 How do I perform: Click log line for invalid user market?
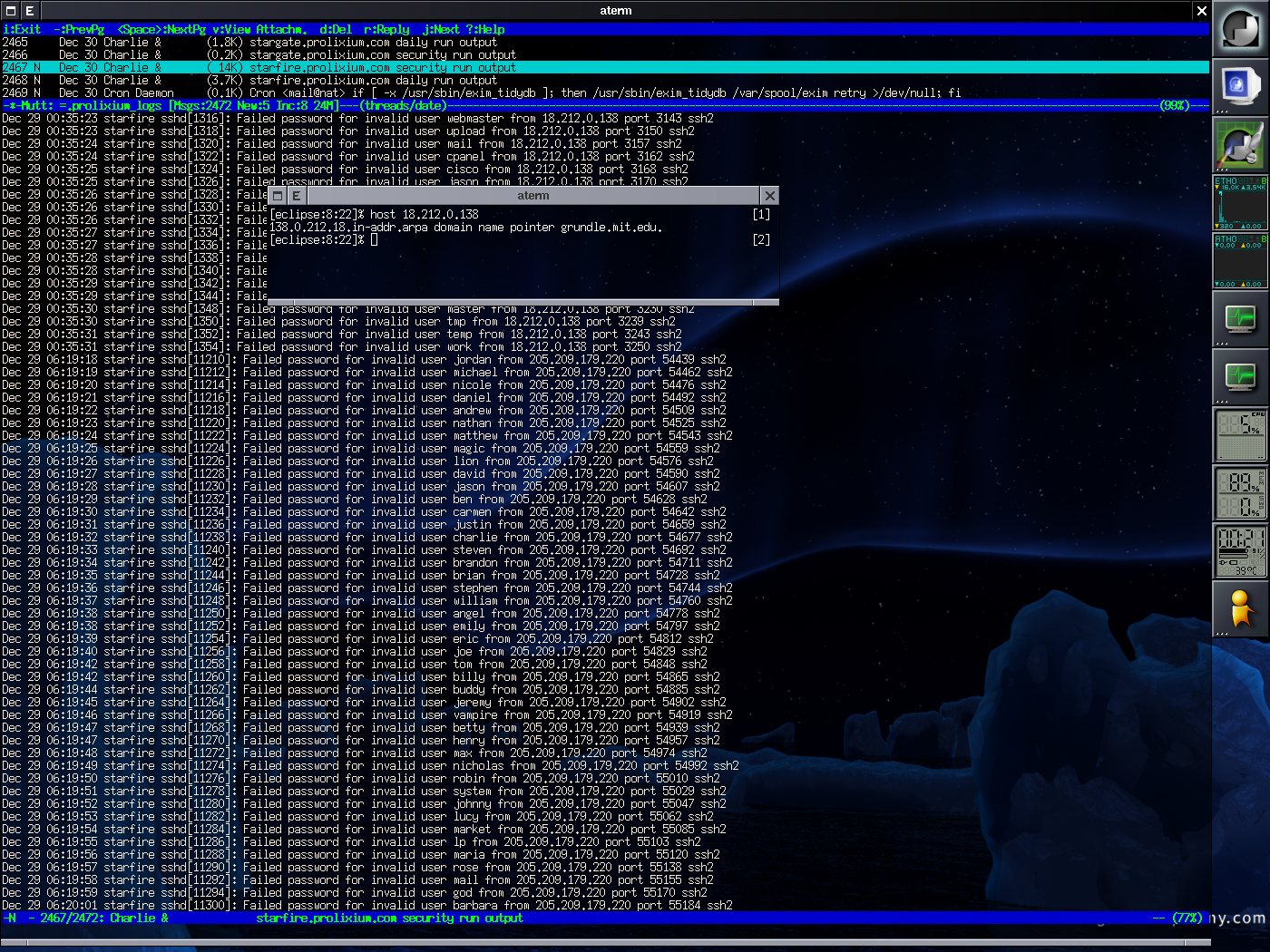[x=364, y=829]
